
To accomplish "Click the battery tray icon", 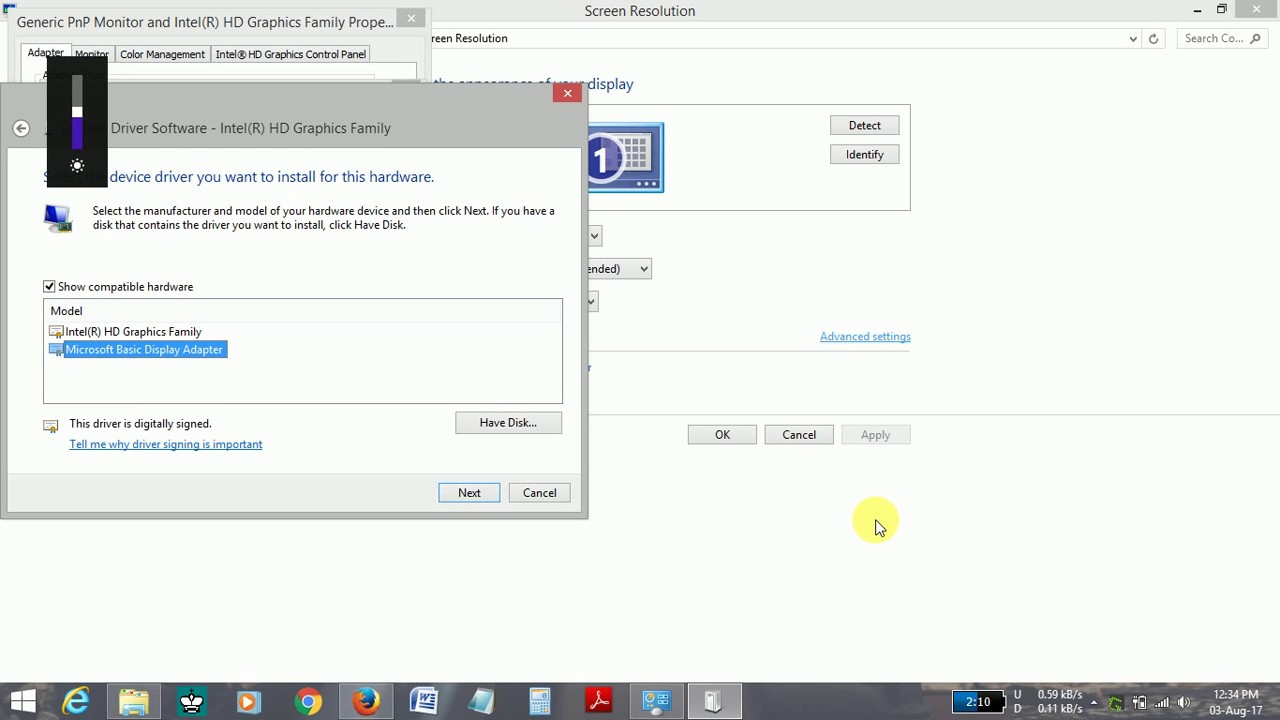I will tap(1139, 702).
